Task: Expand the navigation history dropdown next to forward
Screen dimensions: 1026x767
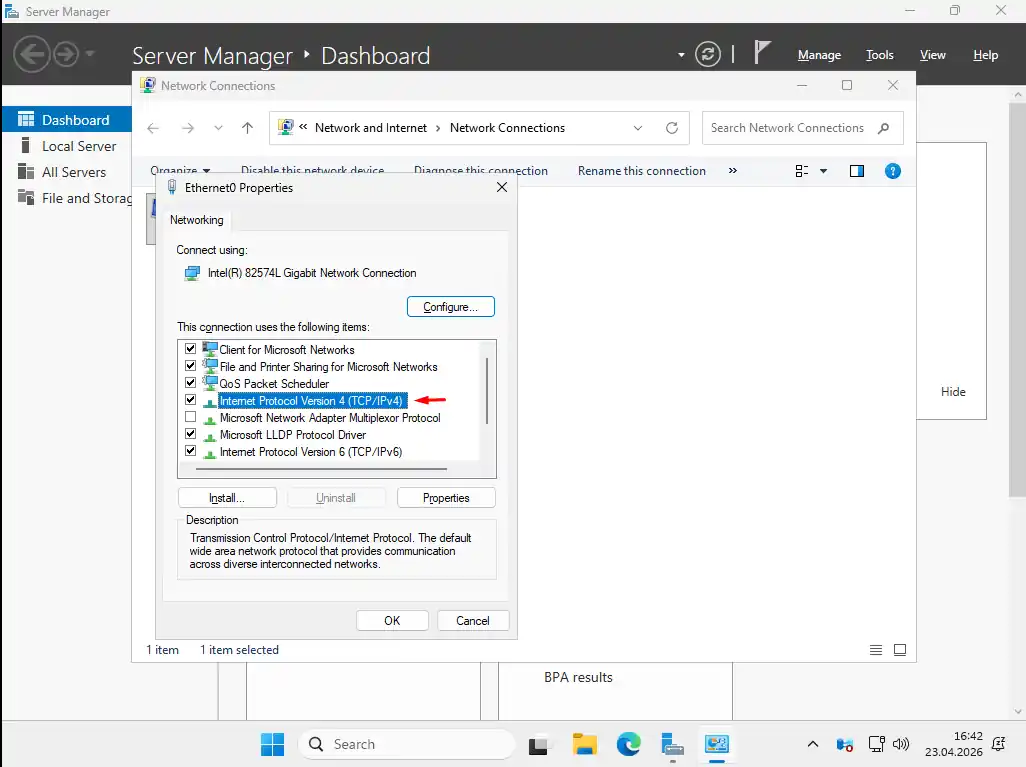Action: (90, 54)
